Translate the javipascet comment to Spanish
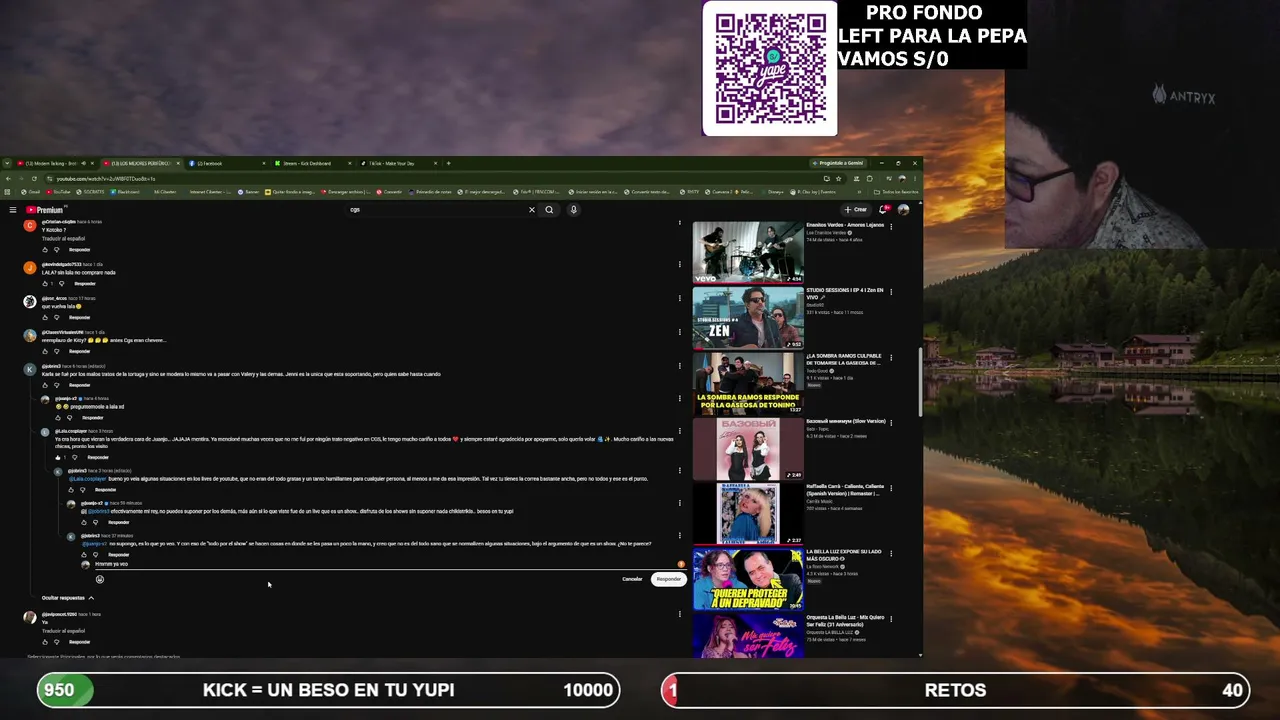Image resolution: width=1280 pixels, height=720 pixels. (x=63, y=631)
